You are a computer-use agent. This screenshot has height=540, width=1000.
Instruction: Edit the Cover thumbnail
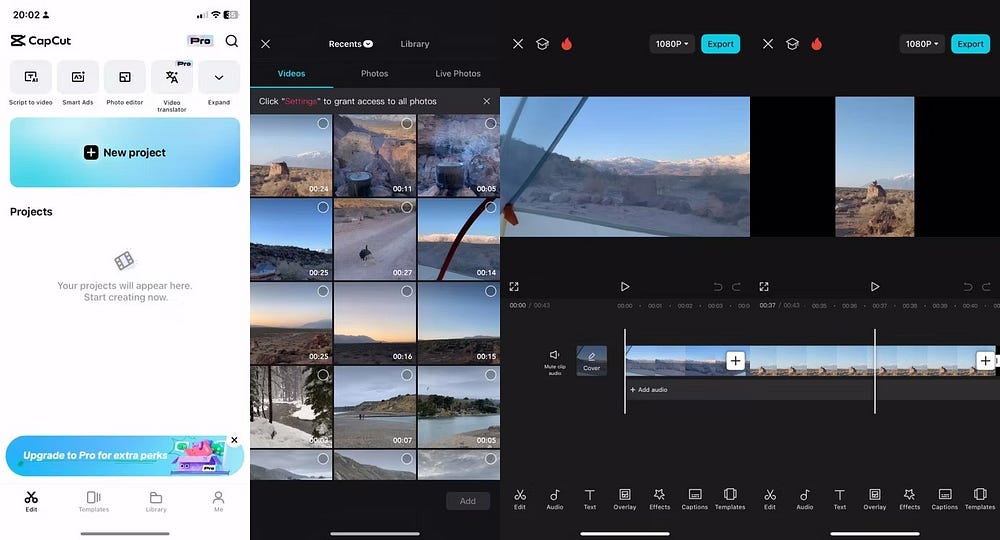[x=591, y=361]
